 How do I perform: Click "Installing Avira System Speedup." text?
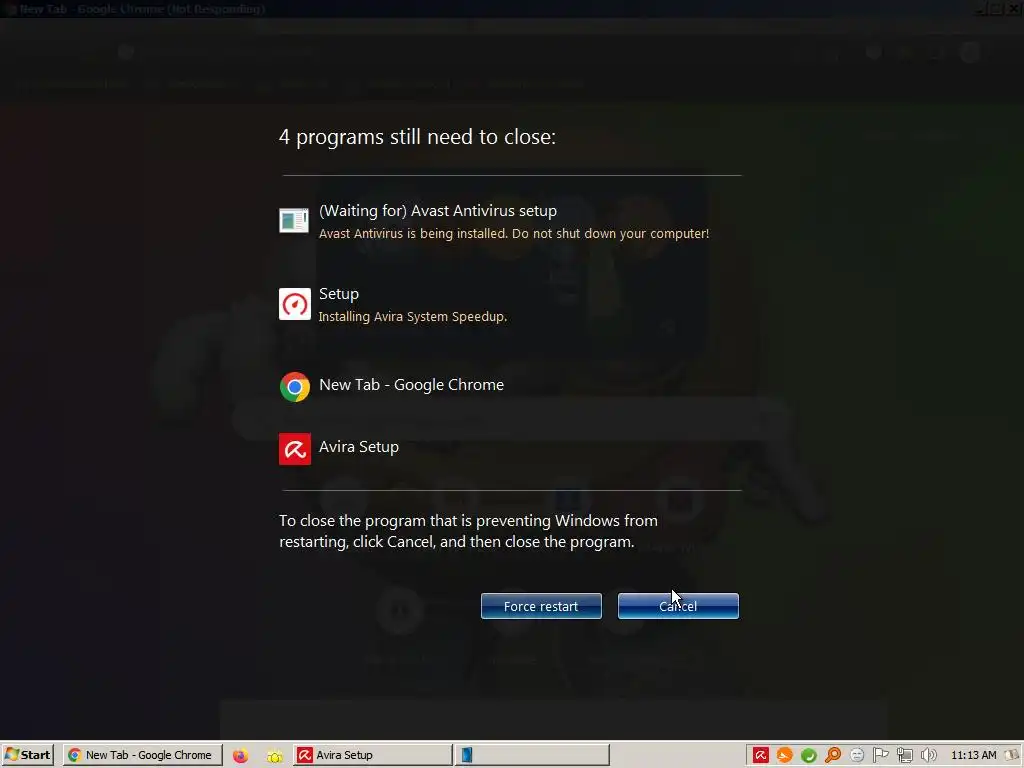(413, 317)
